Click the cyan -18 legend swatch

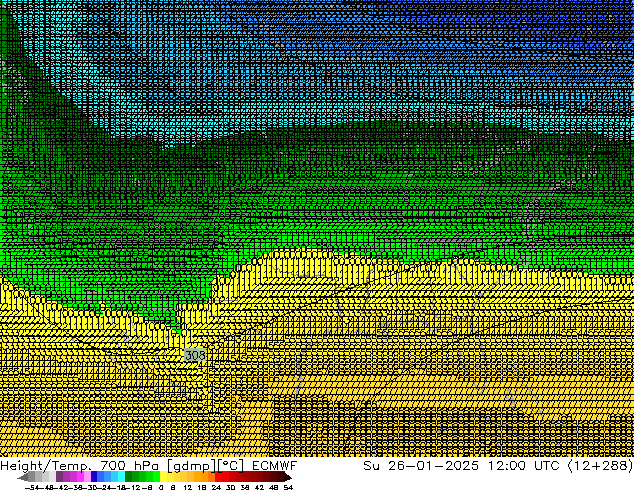pos(122,477)
